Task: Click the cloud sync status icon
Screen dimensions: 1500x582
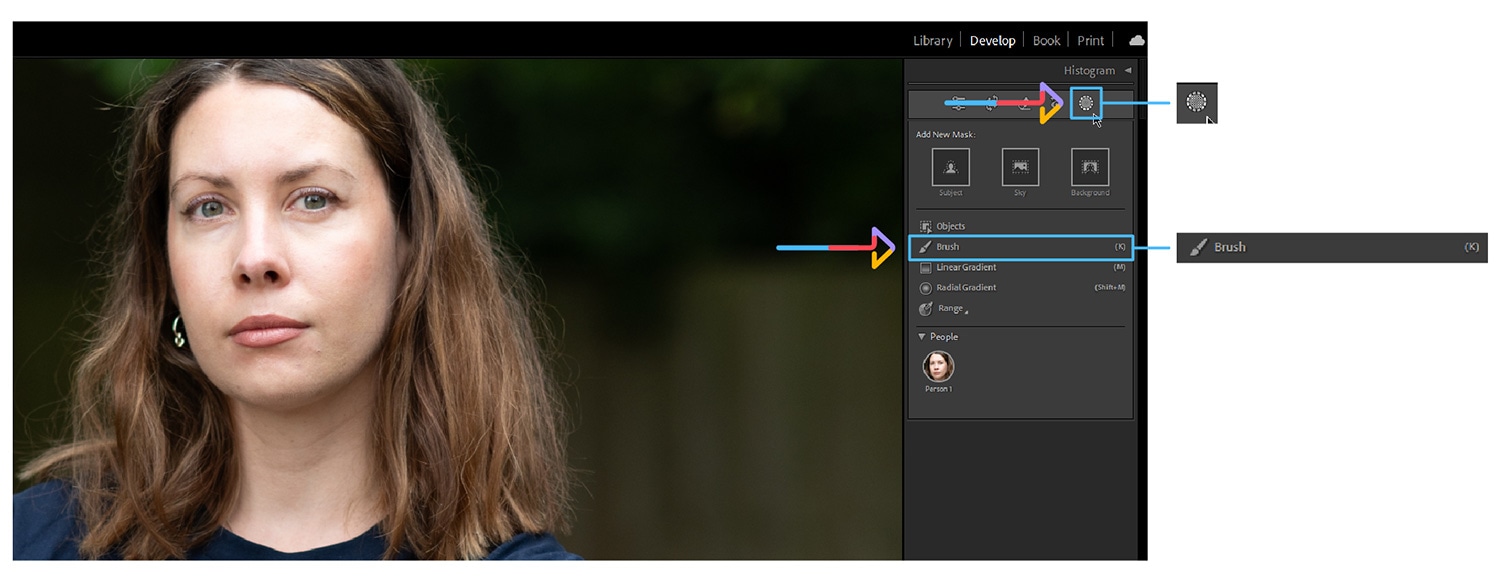Action: (x=1136, y=41)
